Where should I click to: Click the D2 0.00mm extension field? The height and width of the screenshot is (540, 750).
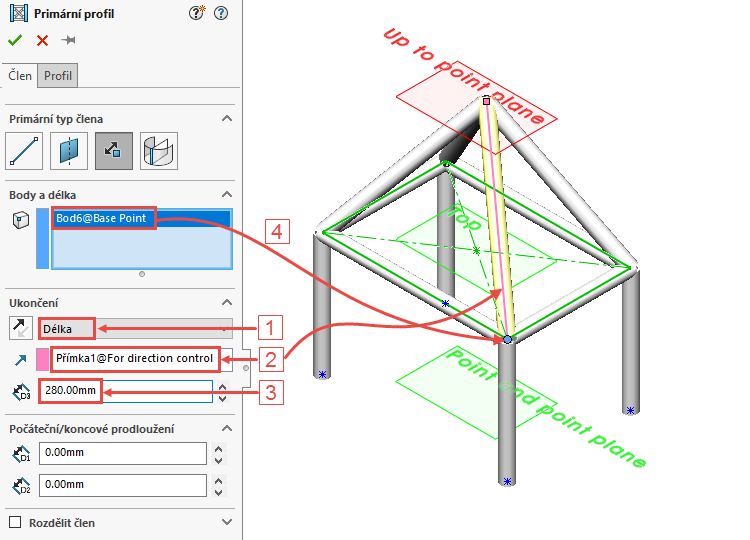point(123,485)
